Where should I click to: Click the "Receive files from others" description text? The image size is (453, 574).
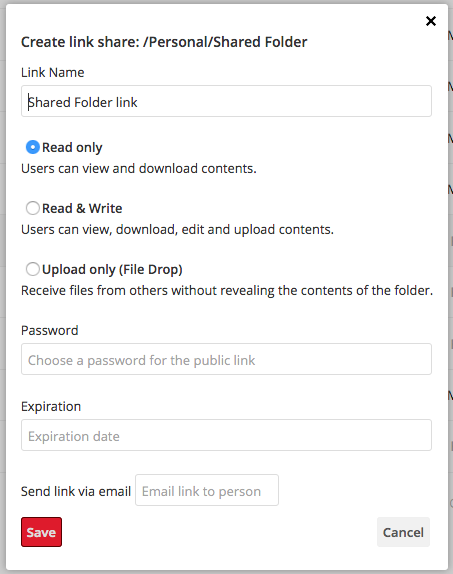pyautogui.click(x=227, y=291)
